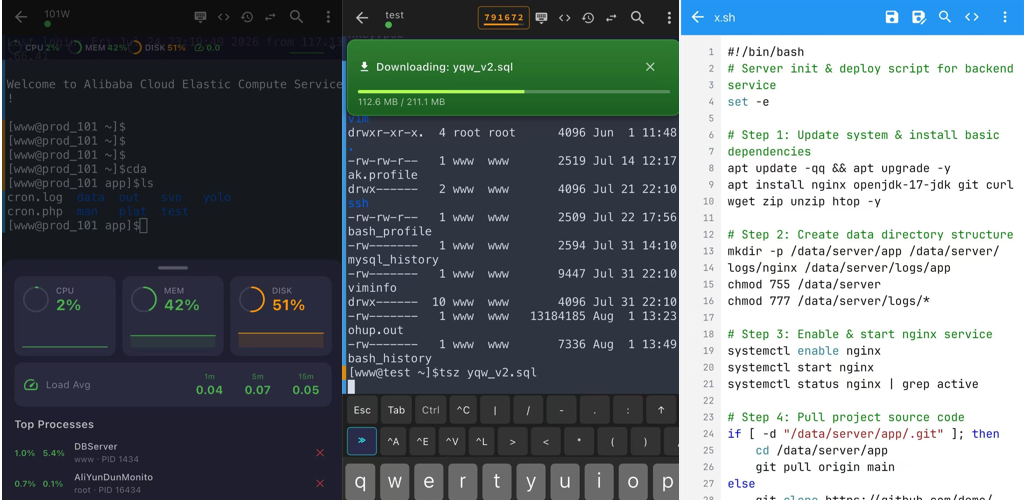Image resolution: width=1024 pixels, height=500 pixels.
Task: Open keyboard icon in 101W terminal toolbar
Action: point(201,18)
